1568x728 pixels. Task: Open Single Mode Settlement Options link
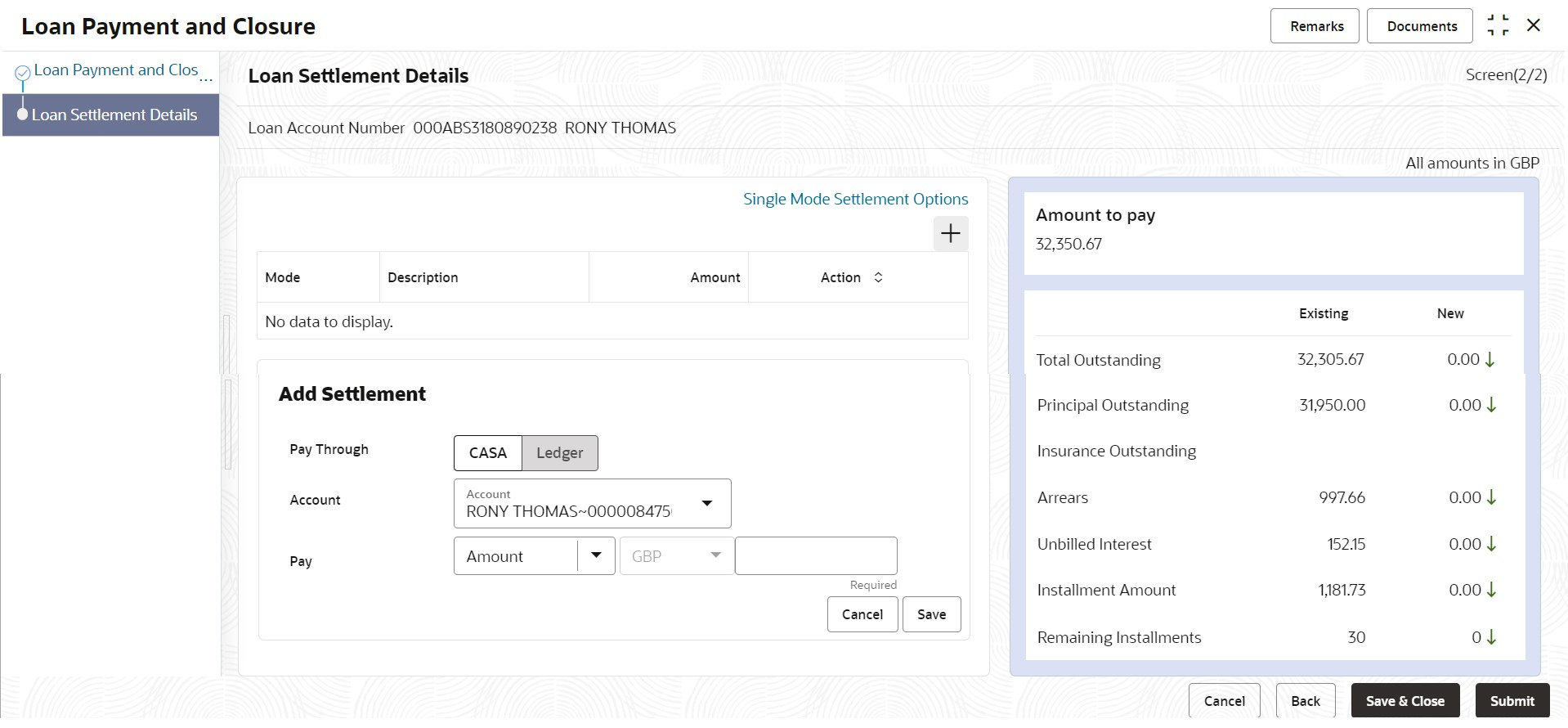coord(855,199)
